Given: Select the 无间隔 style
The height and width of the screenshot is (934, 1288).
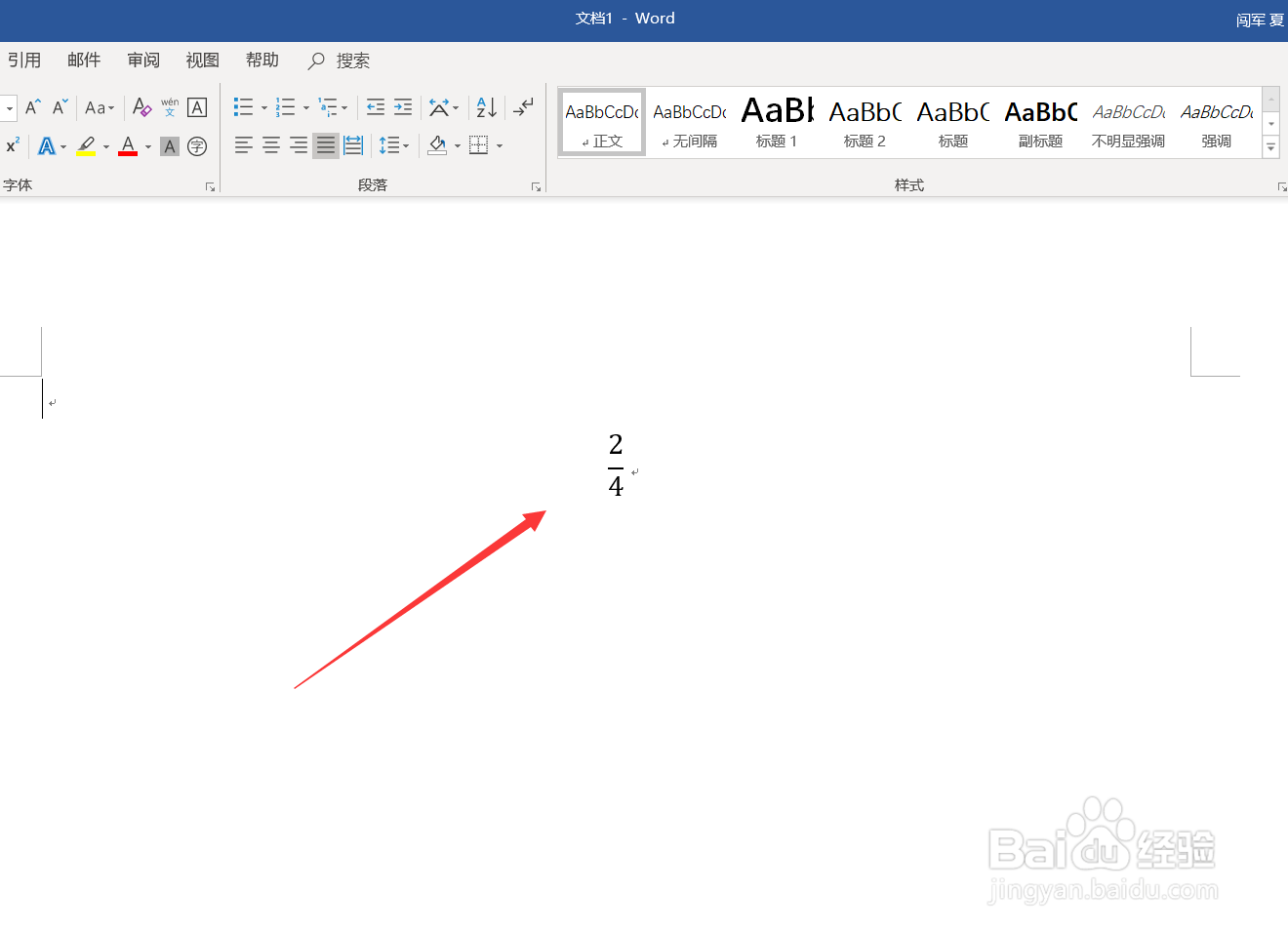Looking at the screenshot, I should tap(690, 122).
